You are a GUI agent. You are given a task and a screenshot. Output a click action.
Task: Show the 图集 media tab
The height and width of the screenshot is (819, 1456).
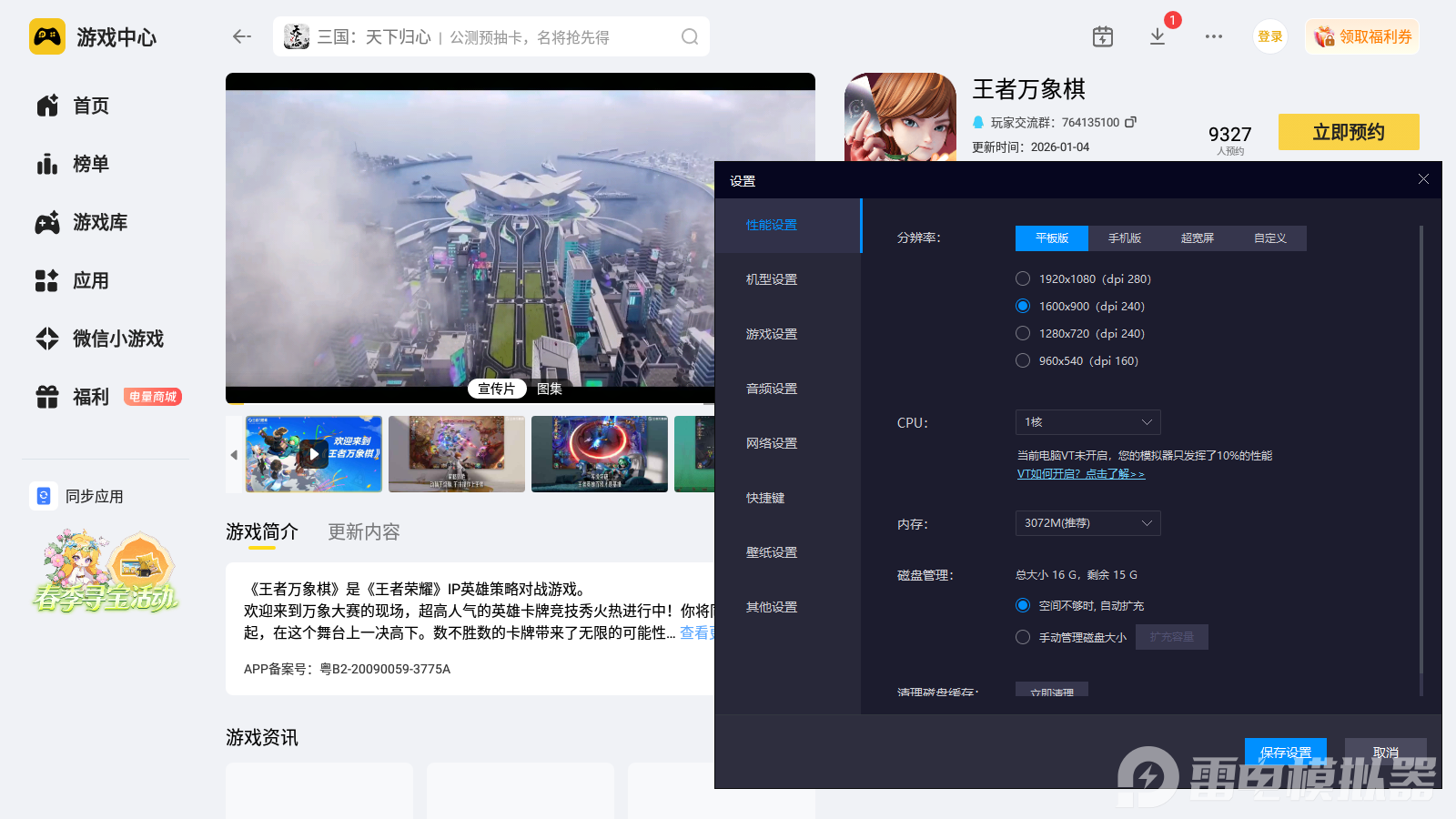coord(550,389)
